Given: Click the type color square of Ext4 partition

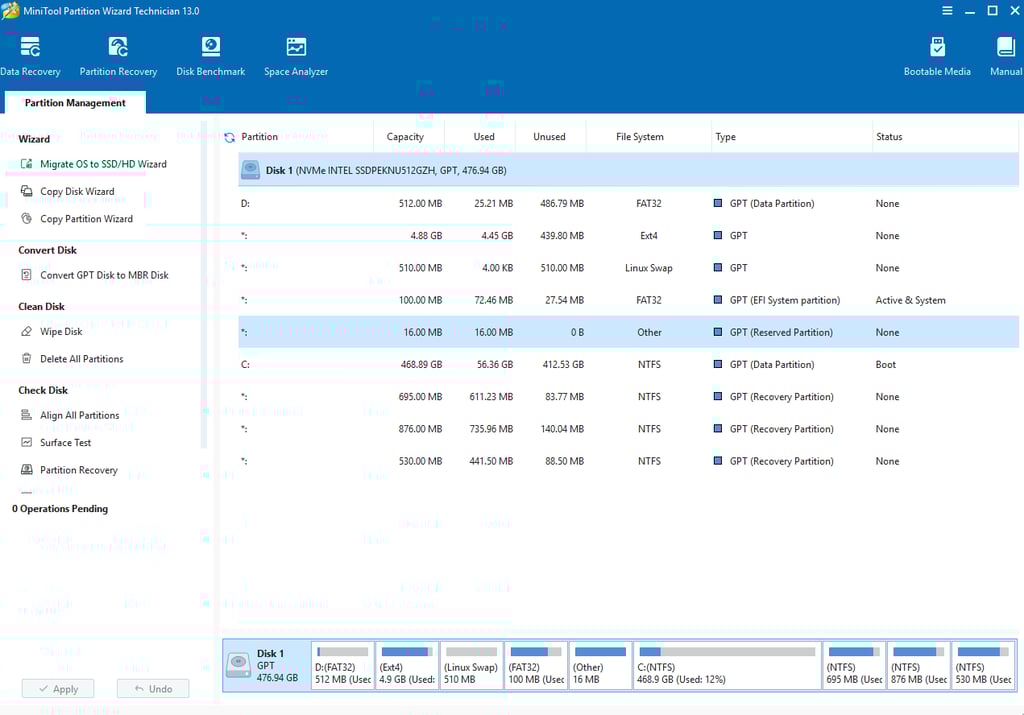Looking at the screenshot, I should click(718, 235).
